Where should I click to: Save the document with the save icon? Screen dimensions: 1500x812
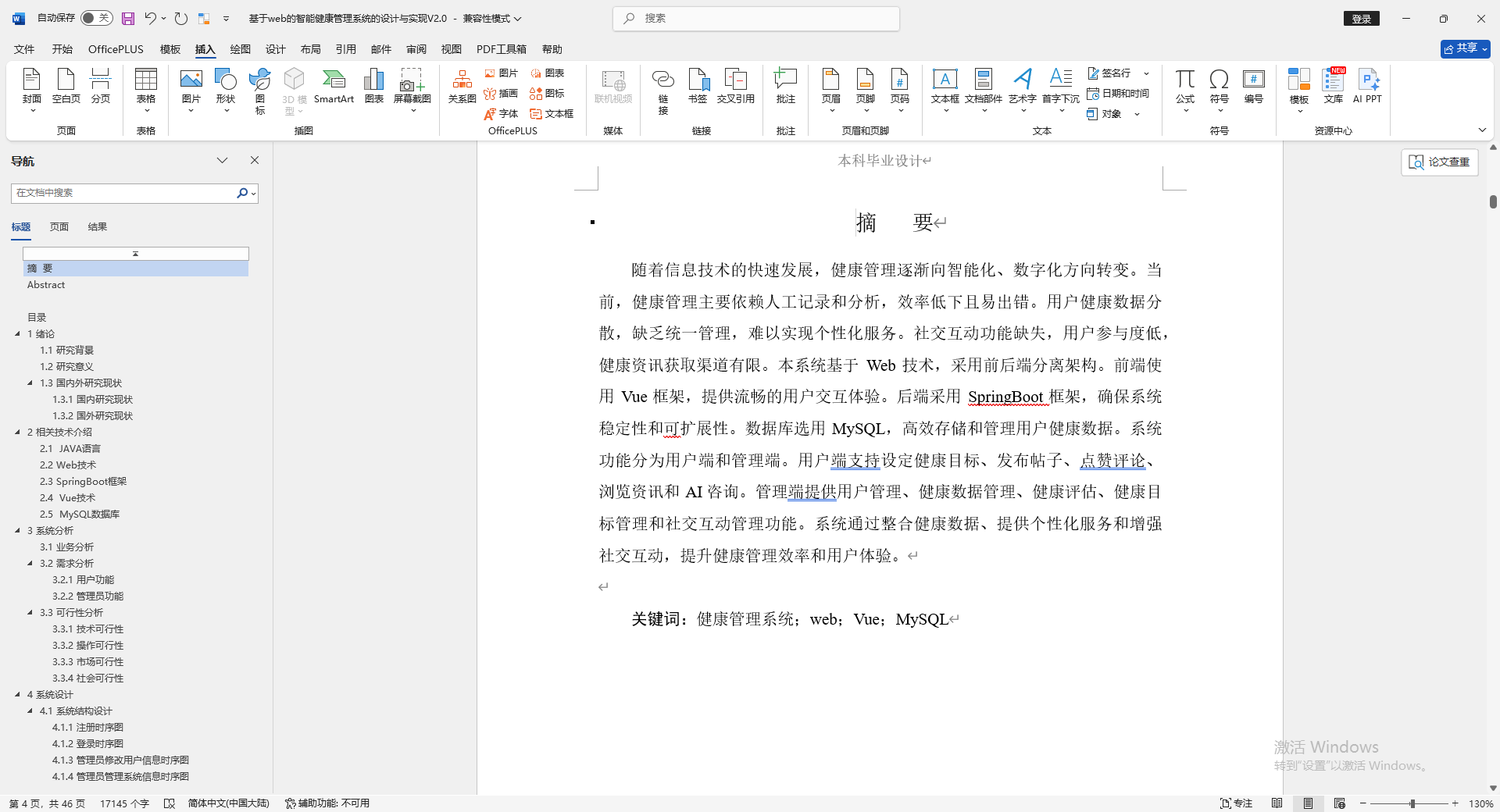[x=128, y=18]
